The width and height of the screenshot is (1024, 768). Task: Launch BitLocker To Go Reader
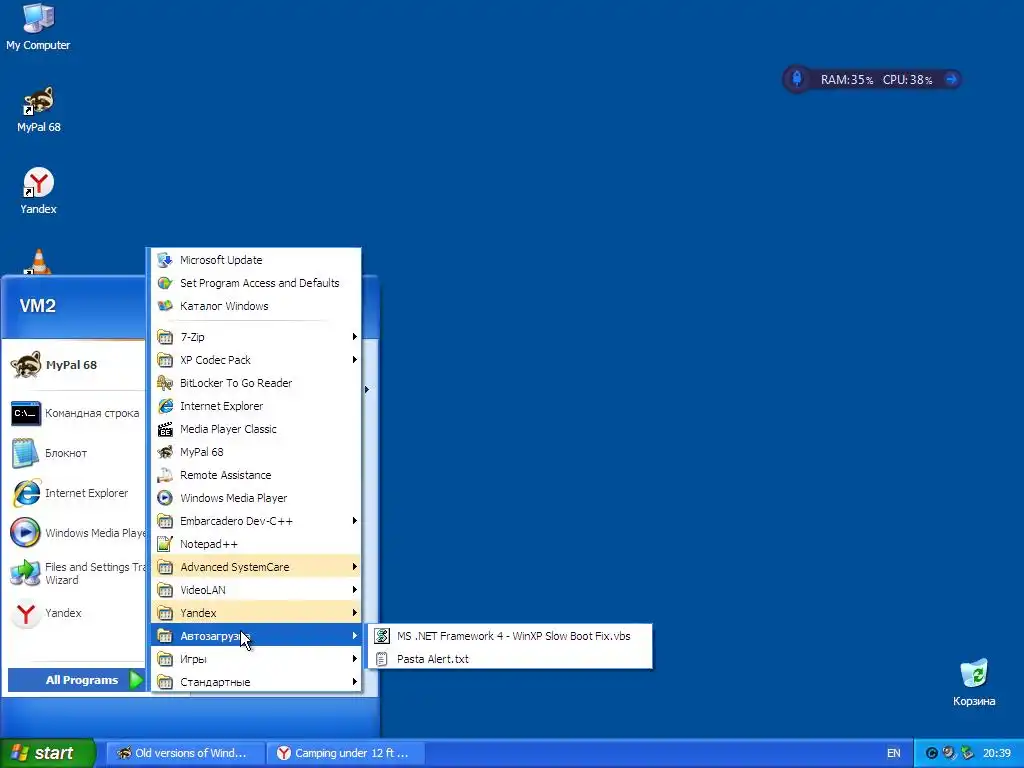256,383
